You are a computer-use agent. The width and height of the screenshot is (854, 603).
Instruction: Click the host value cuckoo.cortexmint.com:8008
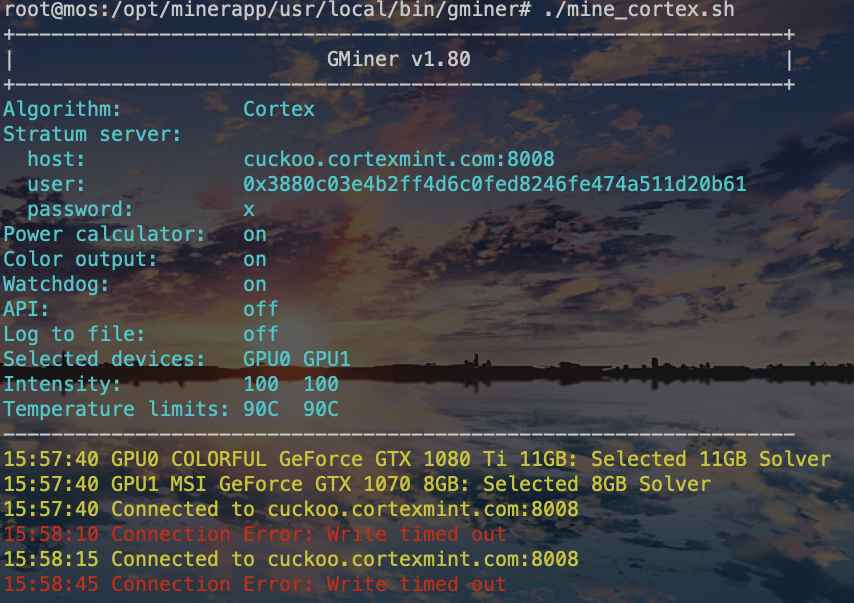coord(399,159)
